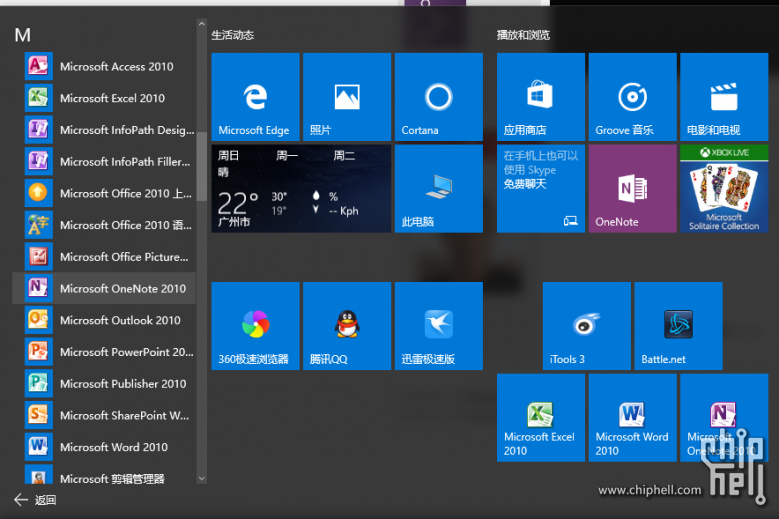Image resolution: width=779 pixels, height=519 pixels.
Task: Launch the 360极速浏览器 tile
Action: [255, 326]
